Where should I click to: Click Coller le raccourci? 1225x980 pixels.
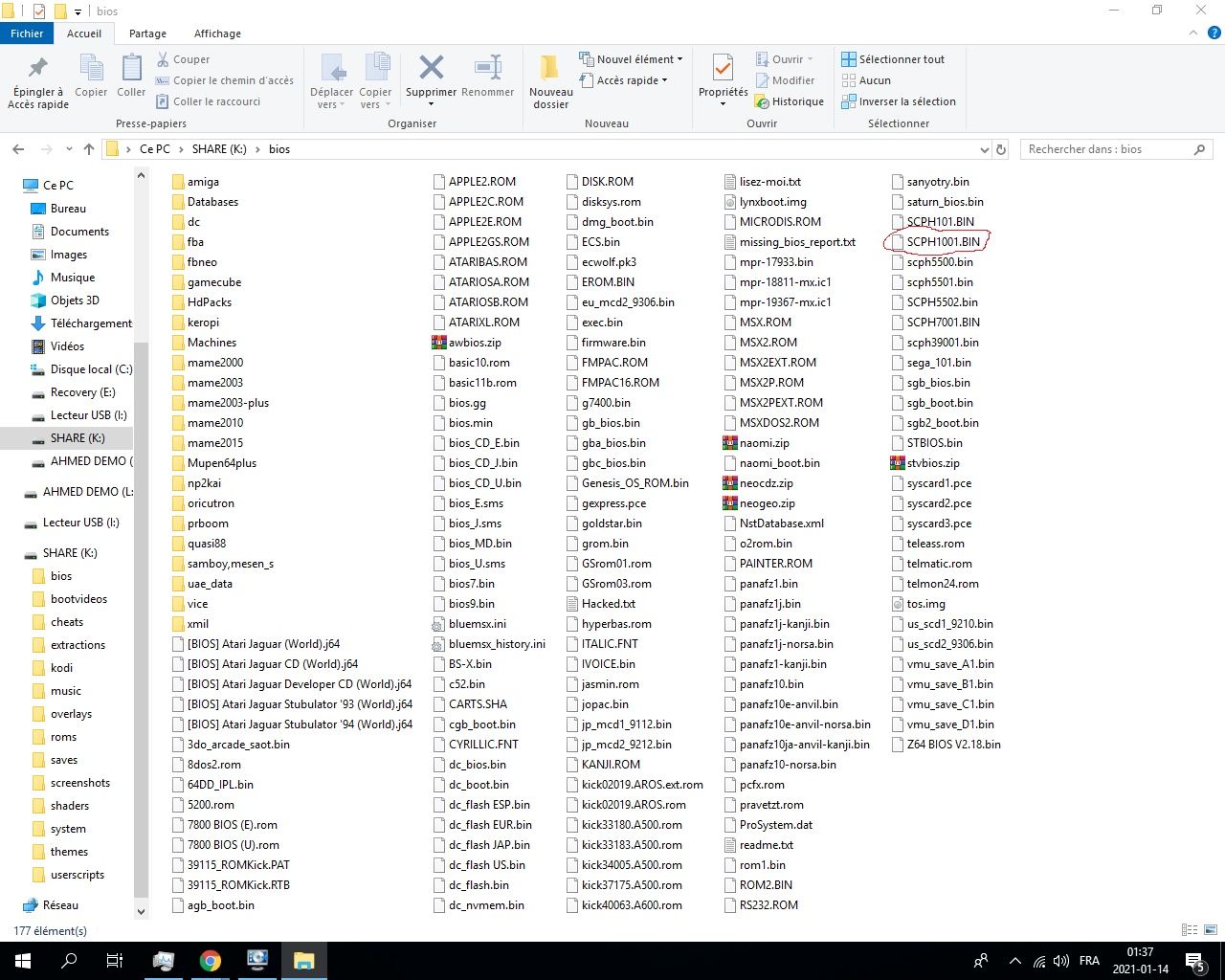(x=208, y=101)
